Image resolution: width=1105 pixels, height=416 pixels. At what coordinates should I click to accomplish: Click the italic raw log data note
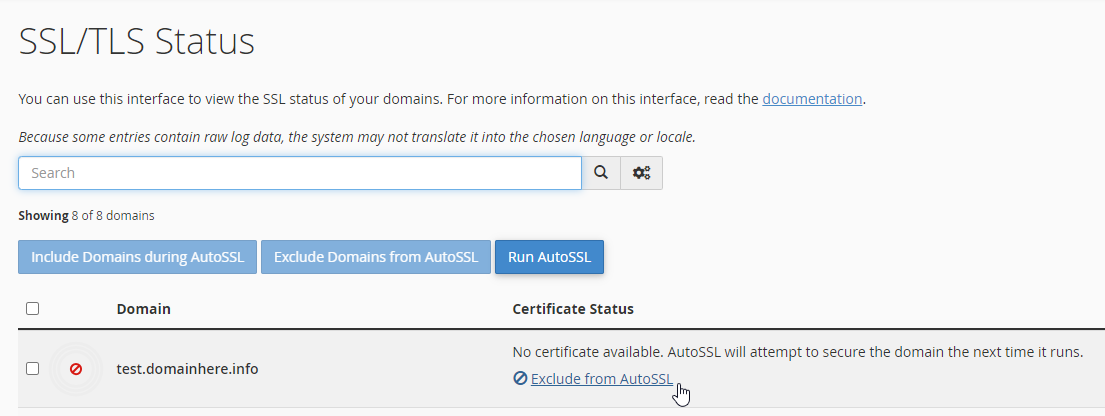tap(357, 137)
